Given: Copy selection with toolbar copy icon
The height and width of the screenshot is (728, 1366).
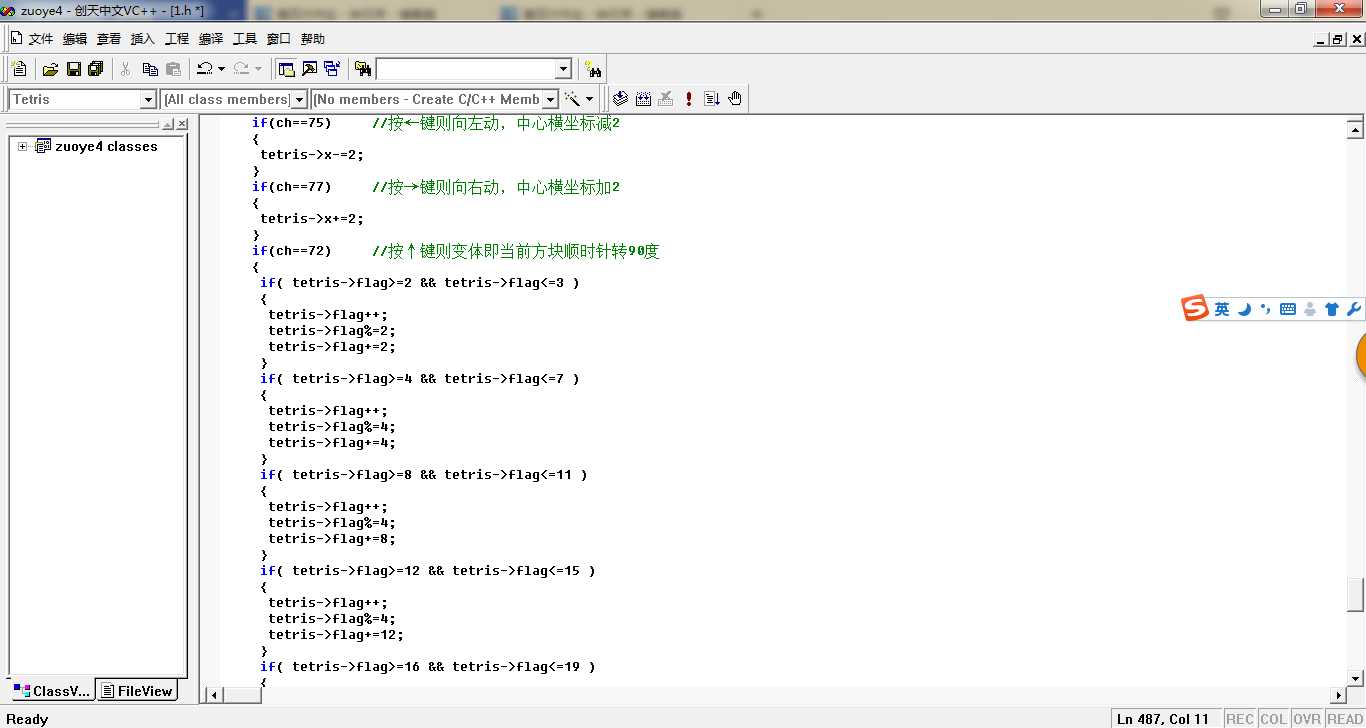Looking at the screenshot, I should 150,69.
